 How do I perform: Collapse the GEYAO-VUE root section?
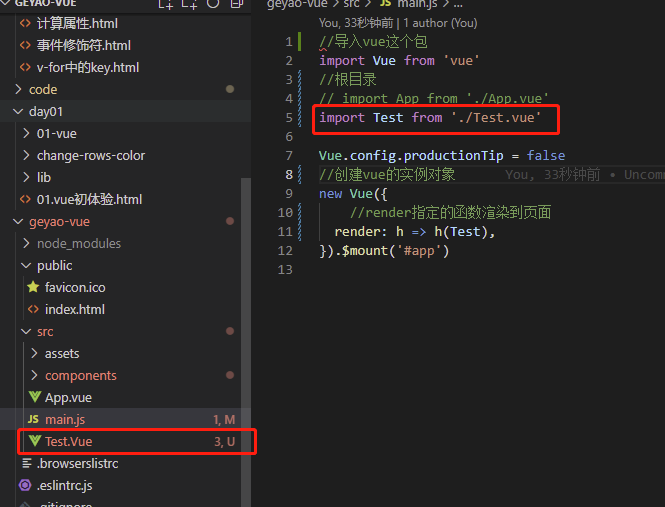click(x=6, y=3)
